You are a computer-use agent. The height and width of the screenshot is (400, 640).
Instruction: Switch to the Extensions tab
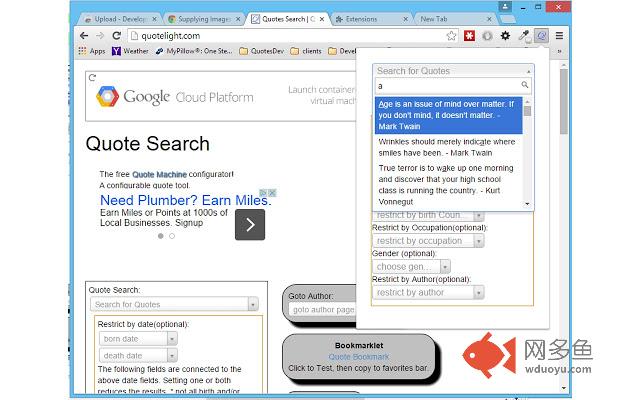(x=371, y=19)
